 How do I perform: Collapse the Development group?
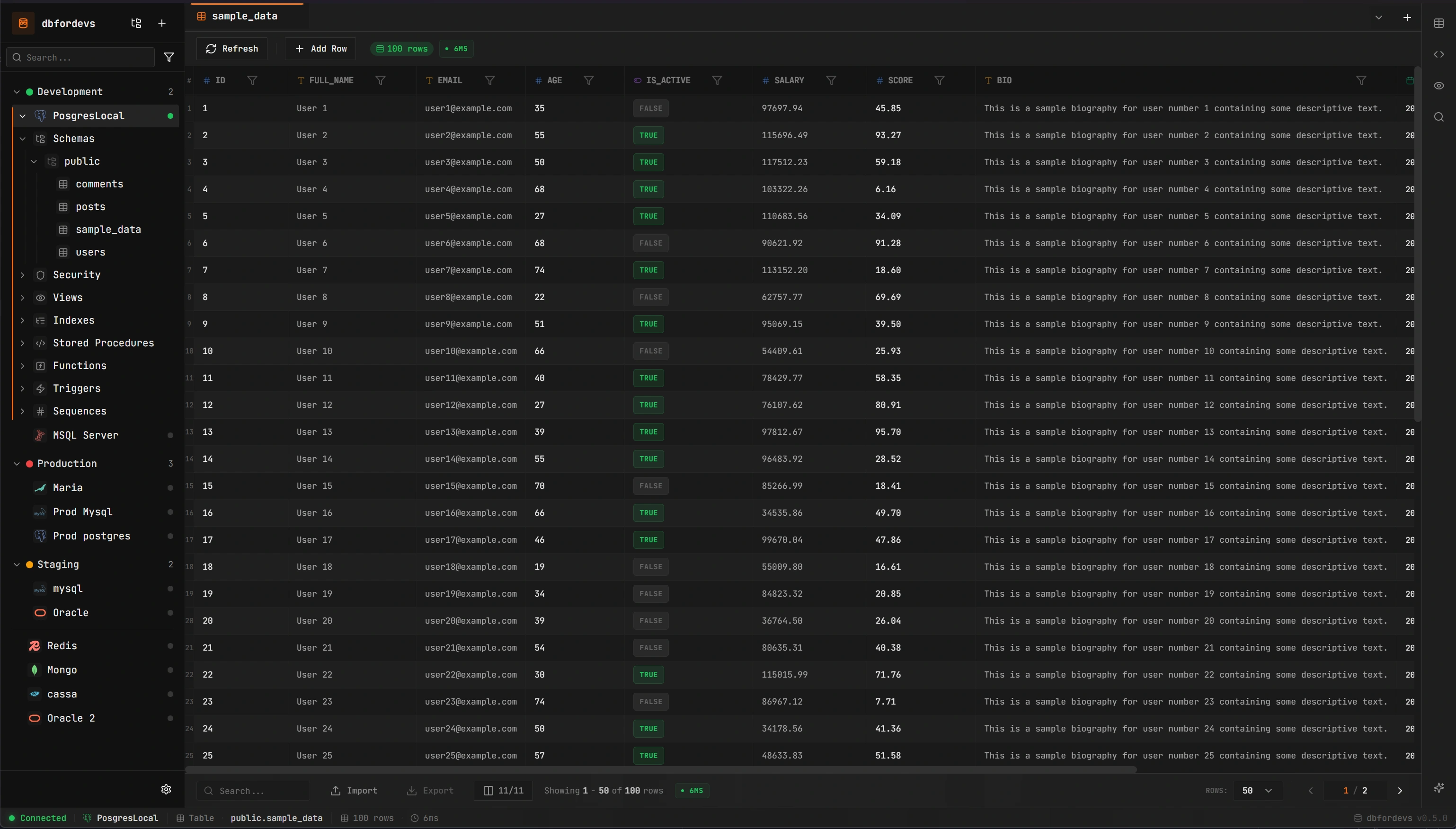click(17, 92)
